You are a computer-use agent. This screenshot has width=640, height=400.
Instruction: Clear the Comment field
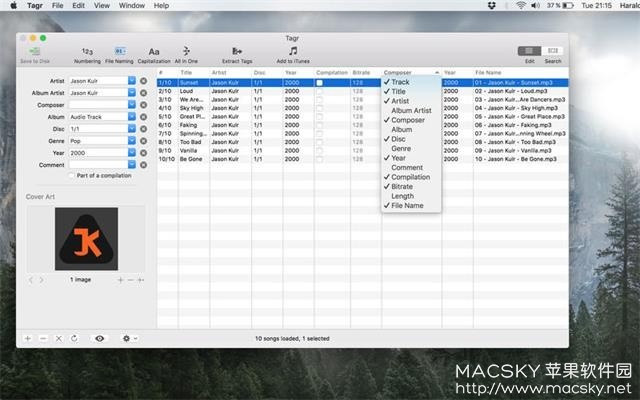coord(143,165)
